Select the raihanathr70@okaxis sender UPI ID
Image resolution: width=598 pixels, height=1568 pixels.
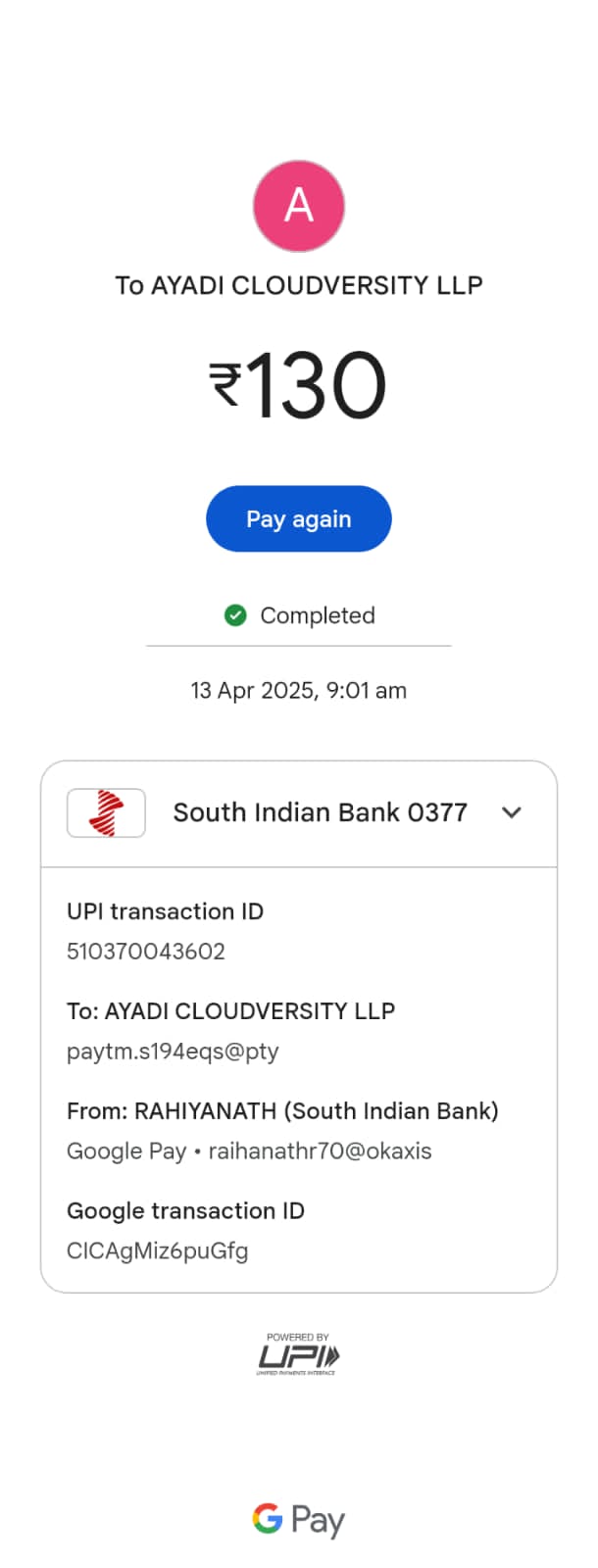coord(320,1151)
